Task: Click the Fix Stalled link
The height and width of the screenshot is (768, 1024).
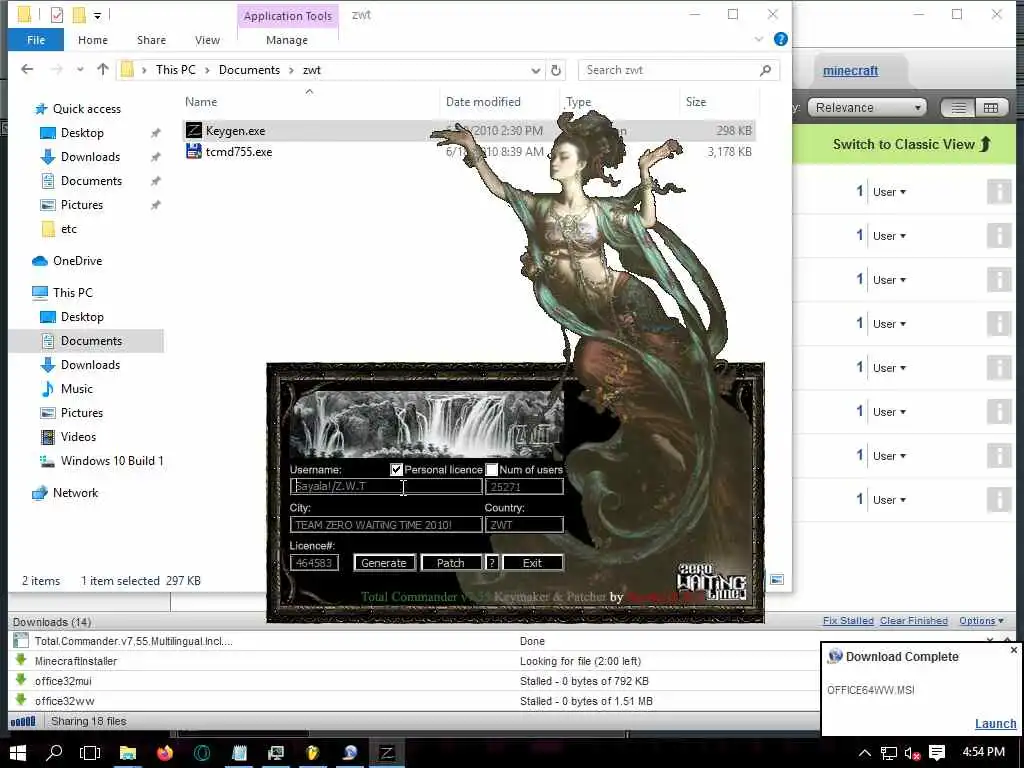Action: [848, 620]
